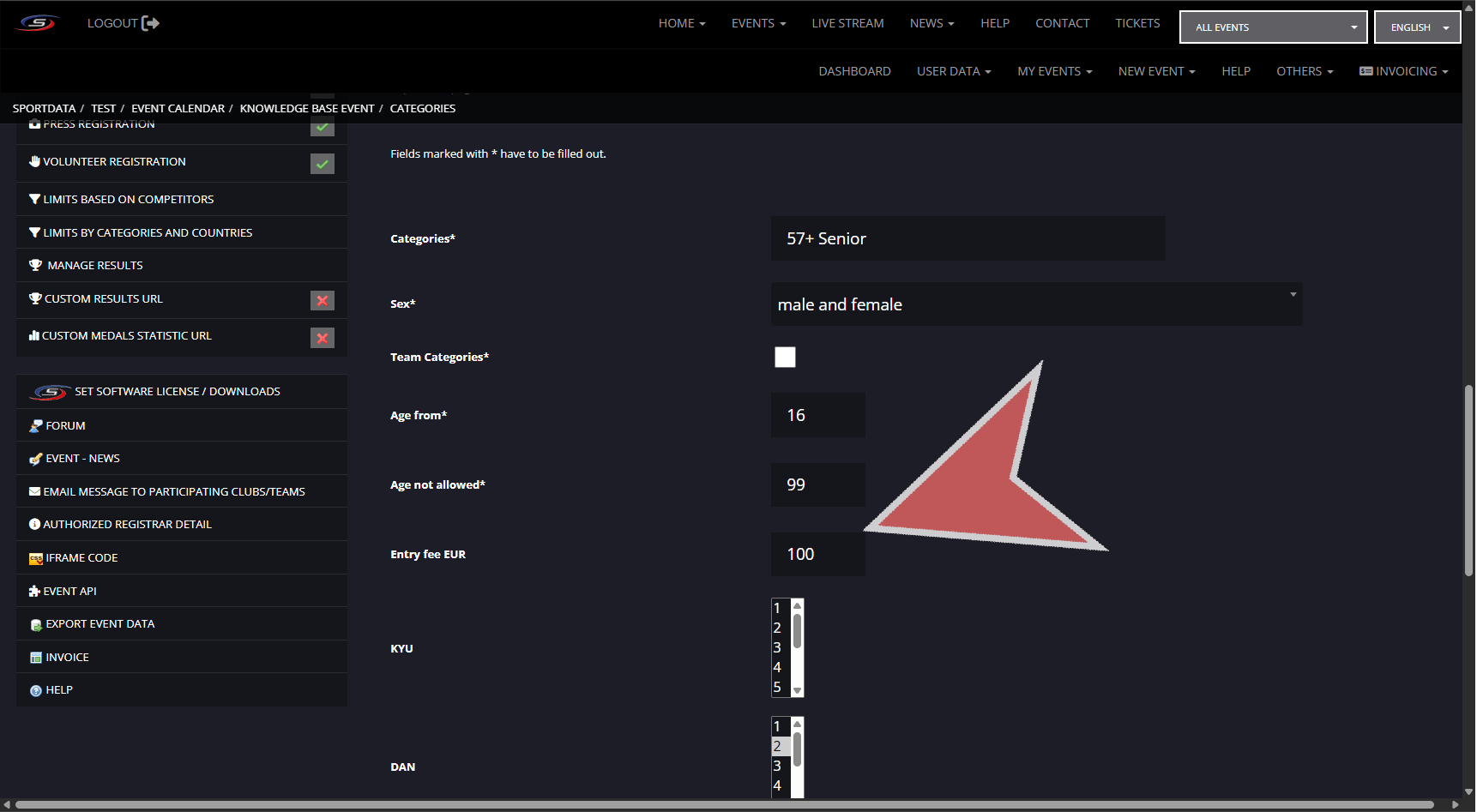
Task: Open the Sex dropdown
Action: coord(1035,304)
